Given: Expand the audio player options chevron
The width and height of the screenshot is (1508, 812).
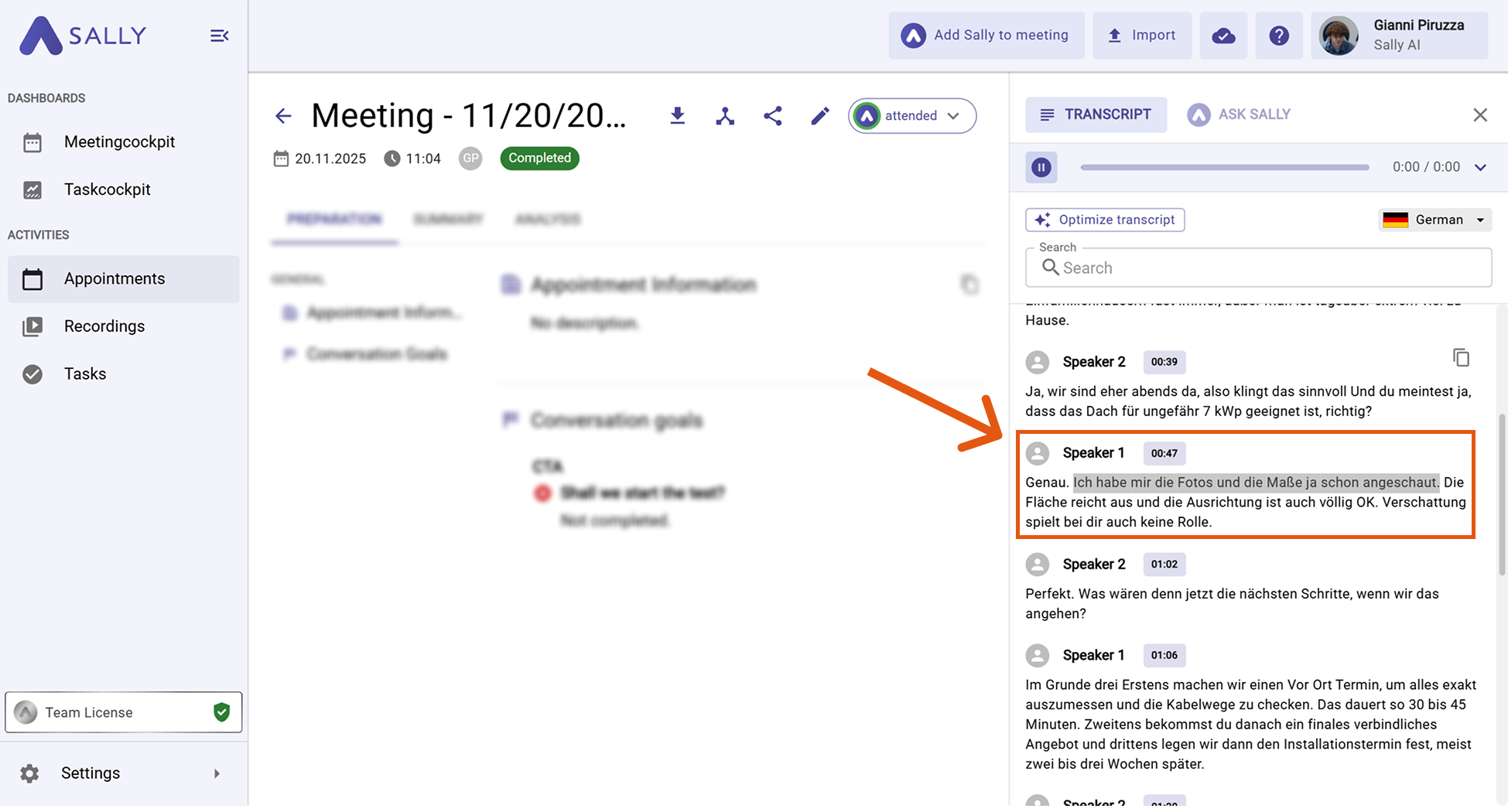Looking at the screenshot, I should tap(1480, 167).
